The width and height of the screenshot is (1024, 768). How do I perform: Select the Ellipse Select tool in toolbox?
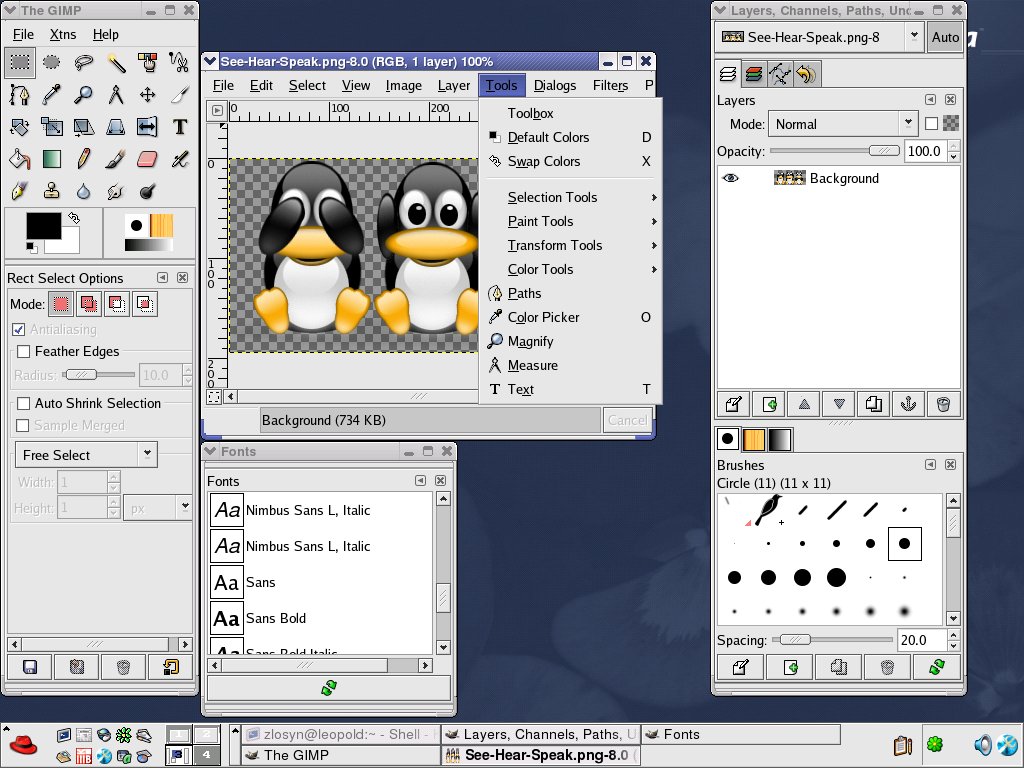tap(52, 62)
